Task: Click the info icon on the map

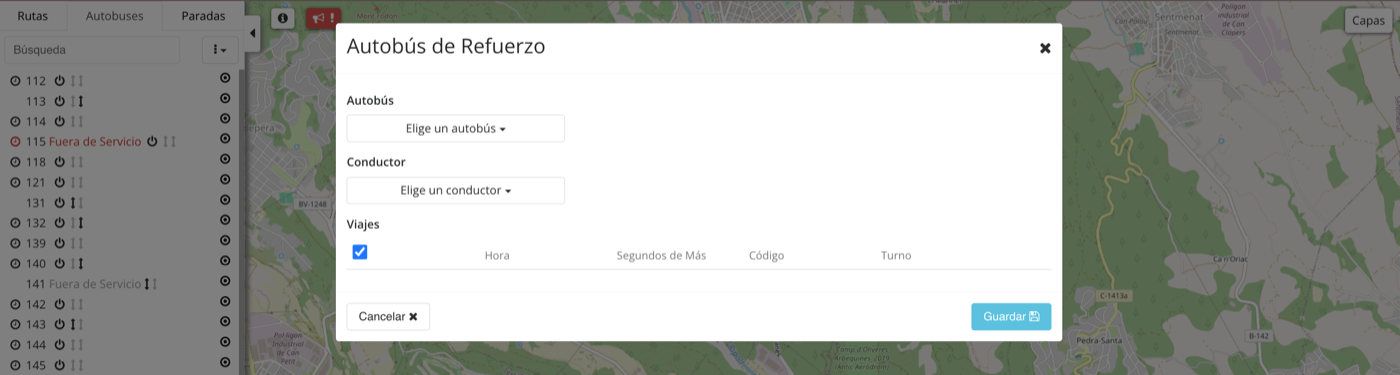Action: (283, 18)
